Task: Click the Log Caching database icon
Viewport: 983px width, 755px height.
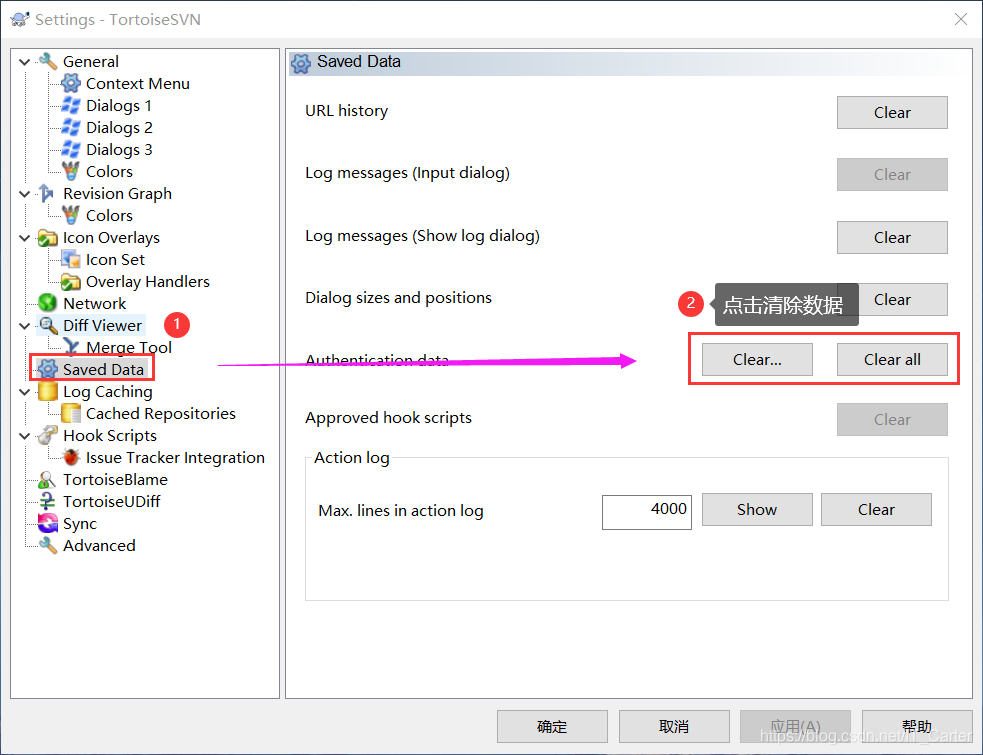Action: coord(48,391)
